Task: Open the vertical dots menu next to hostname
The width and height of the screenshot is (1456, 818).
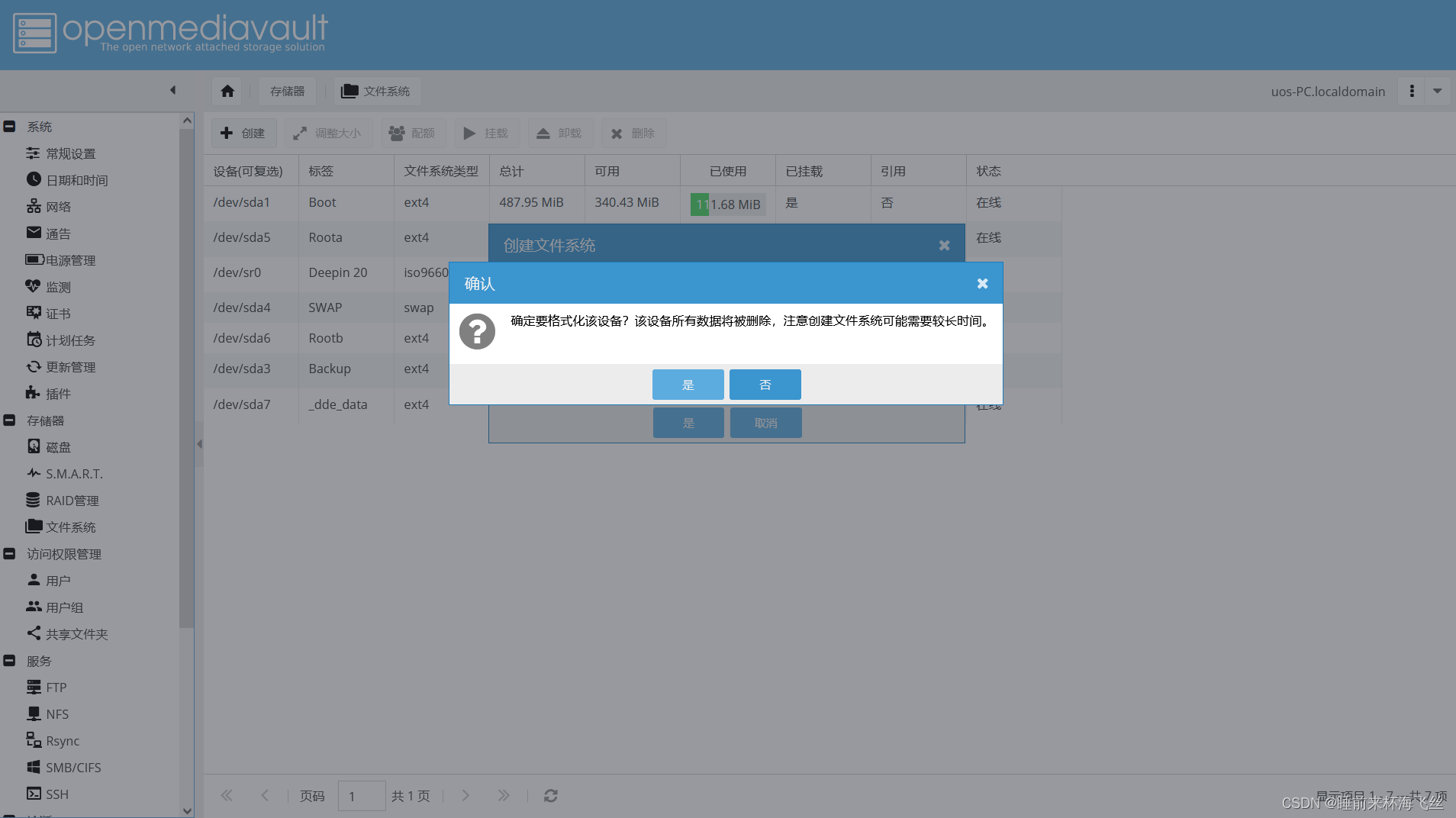Action: coord(1412,92)
